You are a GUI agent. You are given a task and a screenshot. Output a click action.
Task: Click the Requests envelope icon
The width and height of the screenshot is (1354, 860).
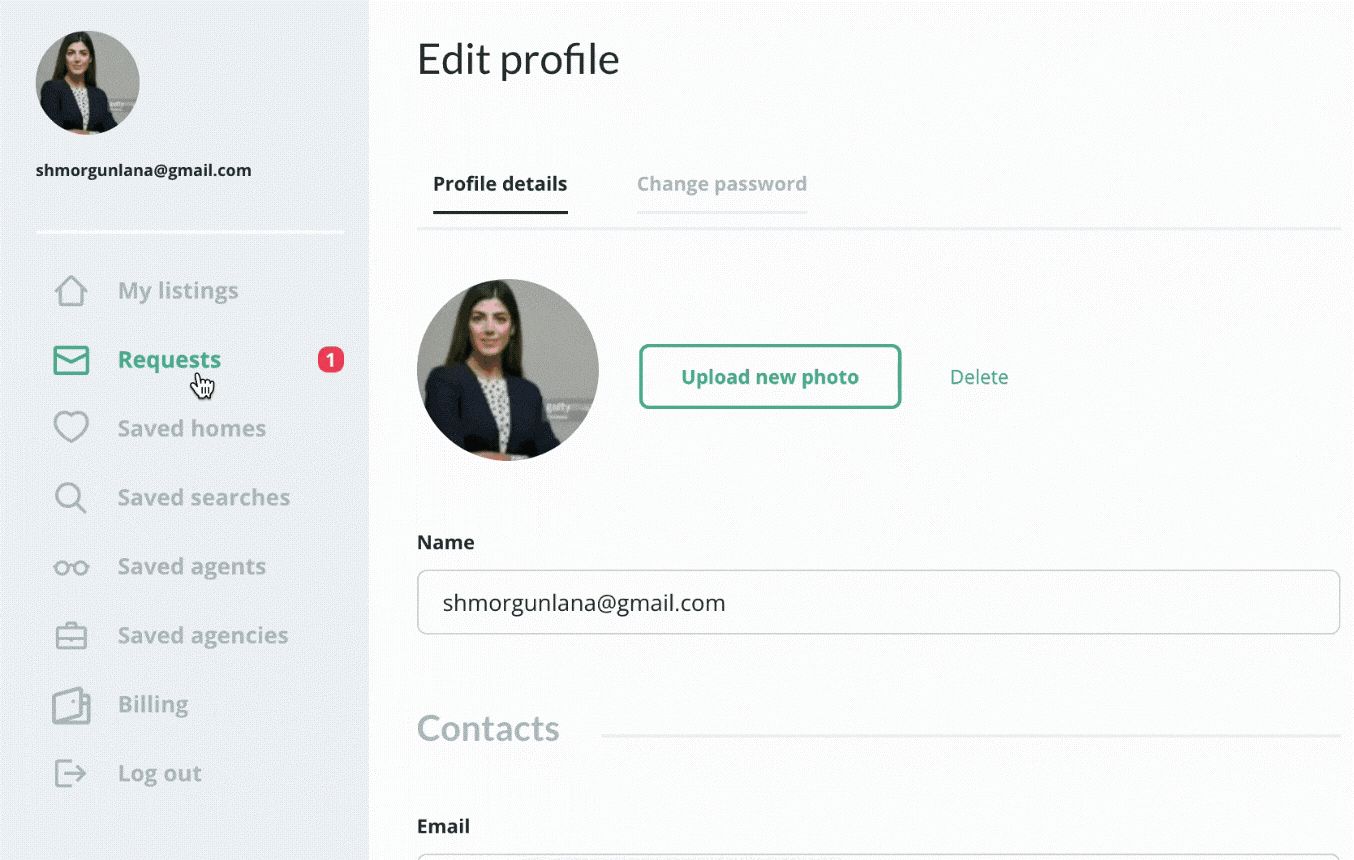click(70, 359)
